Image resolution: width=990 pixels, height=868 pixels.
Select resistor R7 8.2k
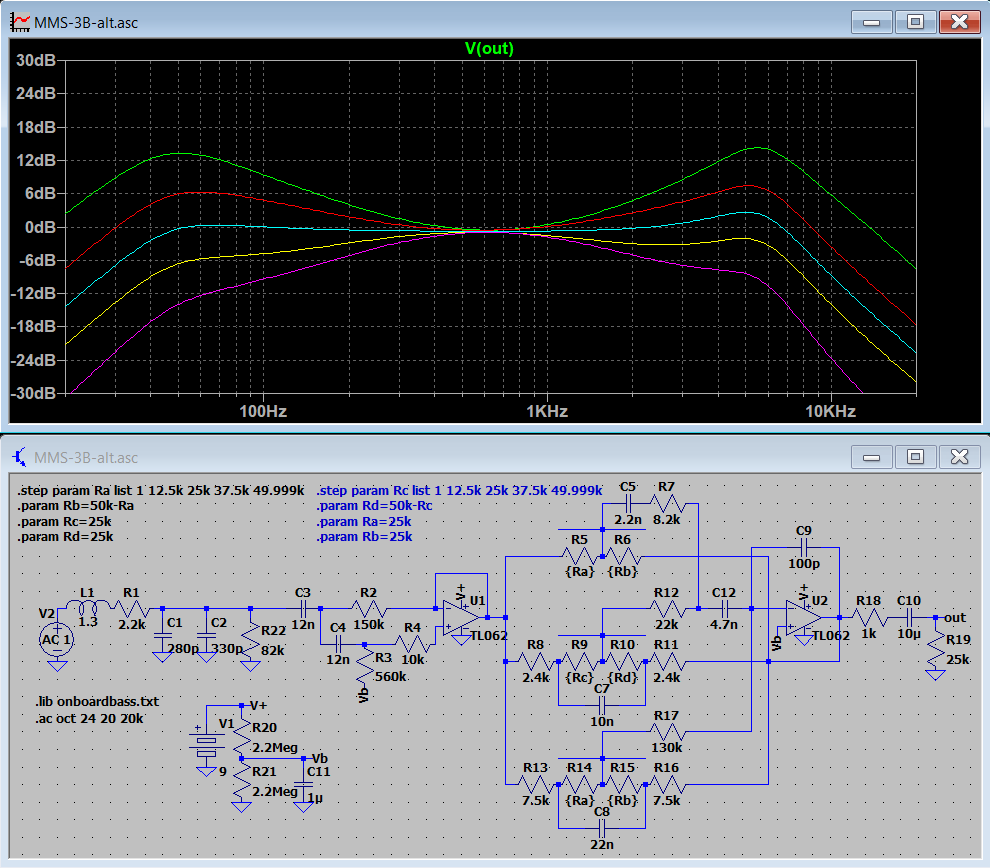click(667, 503)
